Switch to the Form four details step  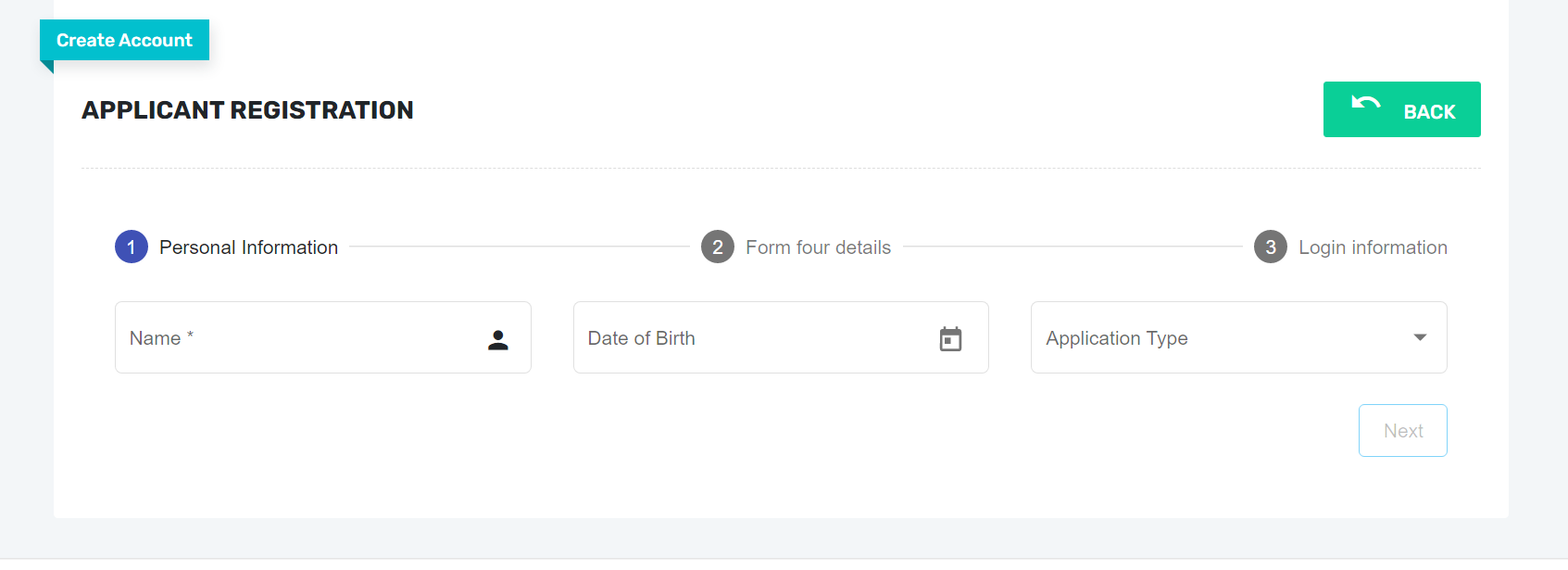[x=818, y=247]
